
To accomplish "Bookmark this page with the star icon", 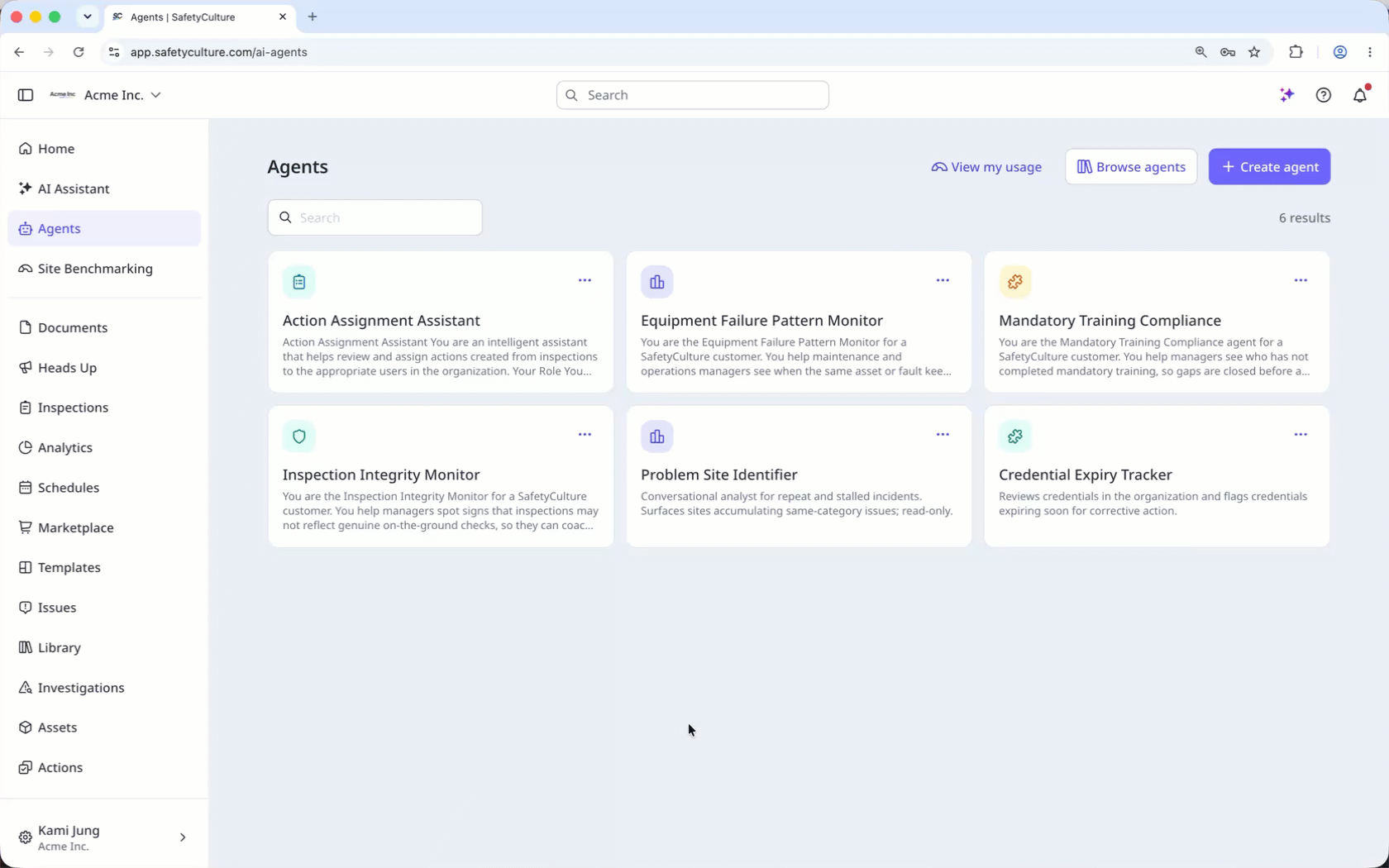I will point(1254,52).
